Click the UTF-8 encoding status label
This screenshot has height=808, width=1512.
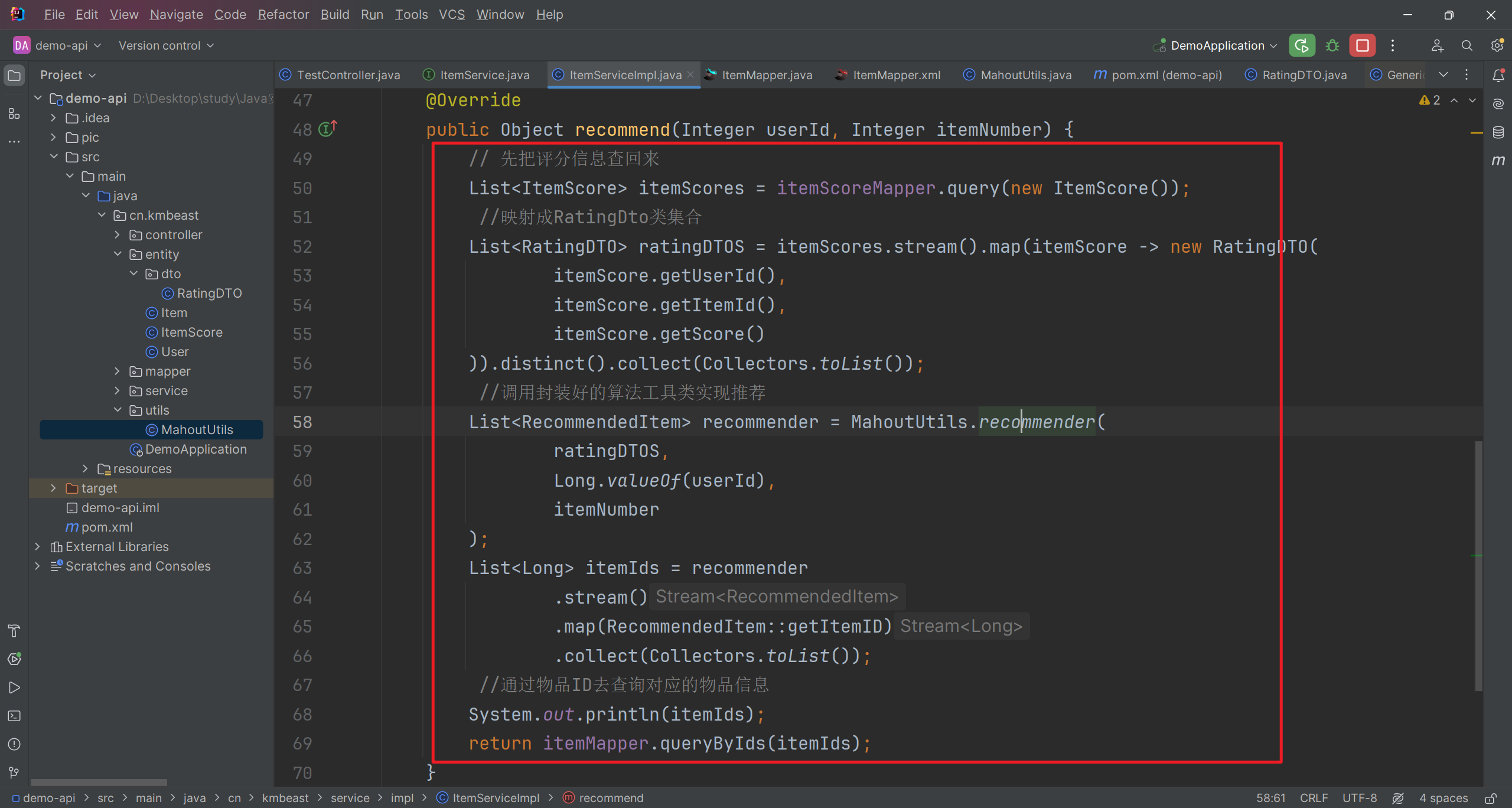pyautogui.click(x=1359, y=798)
